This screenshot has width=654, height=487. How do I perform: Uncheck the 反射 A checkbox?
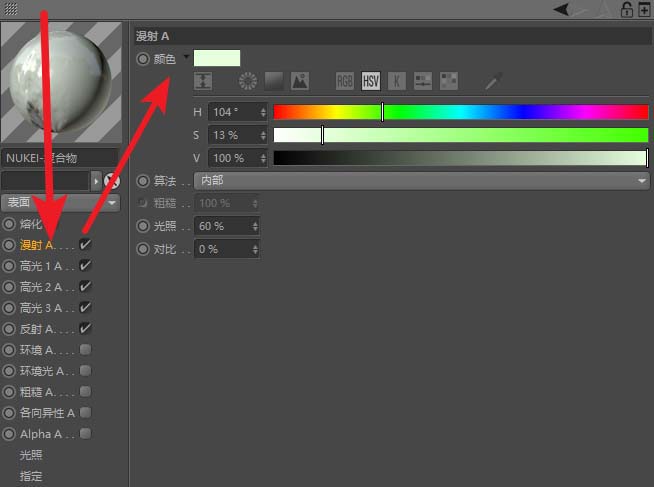pos(86,328)
